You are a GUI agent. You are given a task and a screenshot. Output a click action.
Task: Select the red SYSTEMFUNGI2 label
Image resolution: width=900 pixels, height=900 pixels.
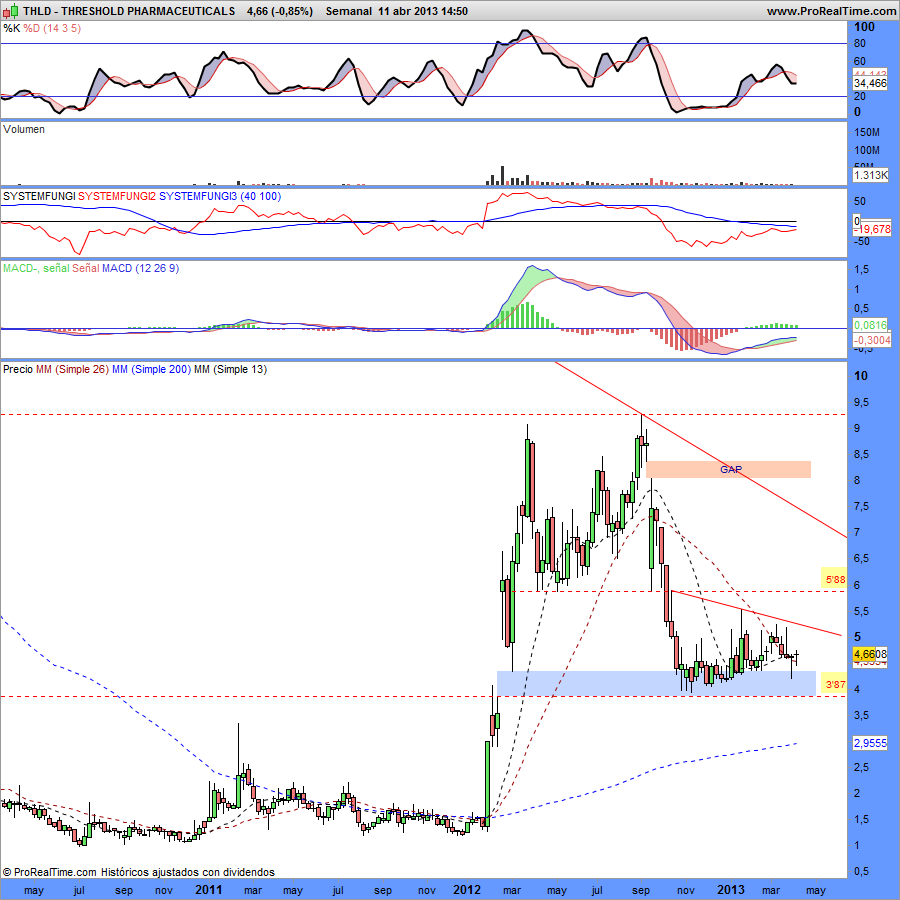[117, 196]
